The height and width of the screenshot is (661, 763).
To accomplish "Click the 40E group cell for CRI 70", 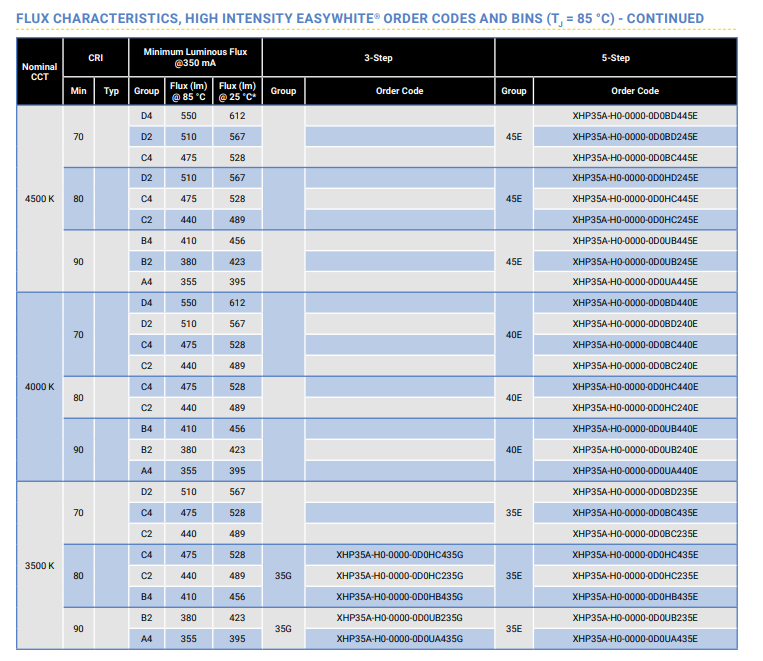I will pyautogui.click(x=514, y=335).
